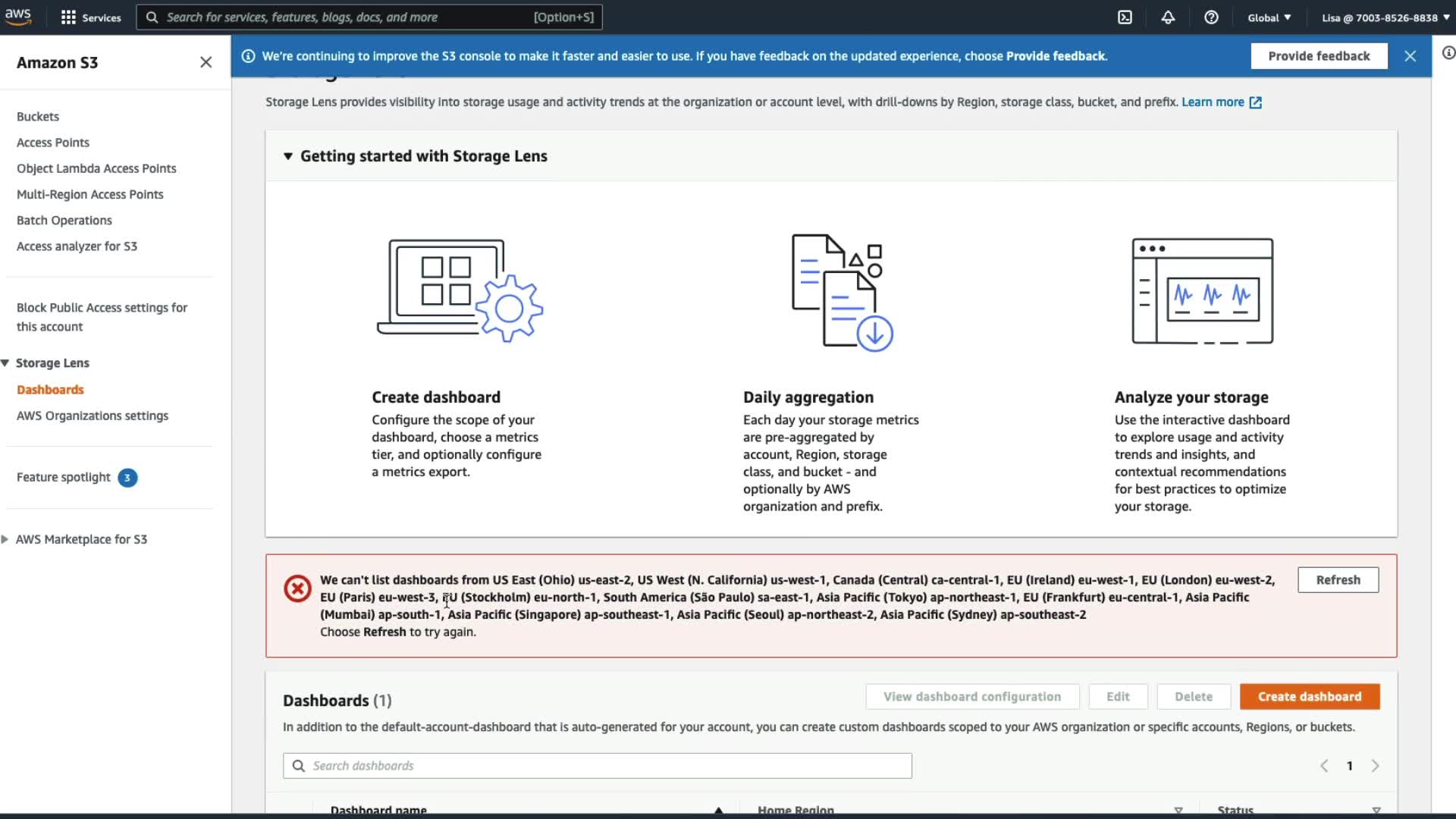Close the Amazon S3 sidebar panel
Viewport: 1456px width, 819px height.
tap(206, 62)
